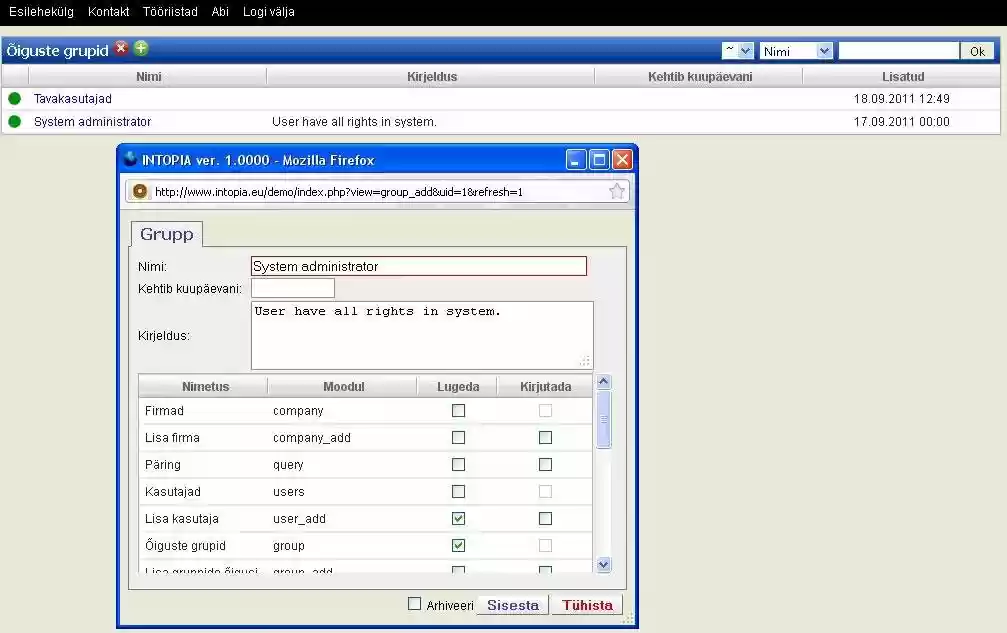Click the bookmark star in the address bar
The height and width of the screenshot is (633, 1007).
coord(618,191)
